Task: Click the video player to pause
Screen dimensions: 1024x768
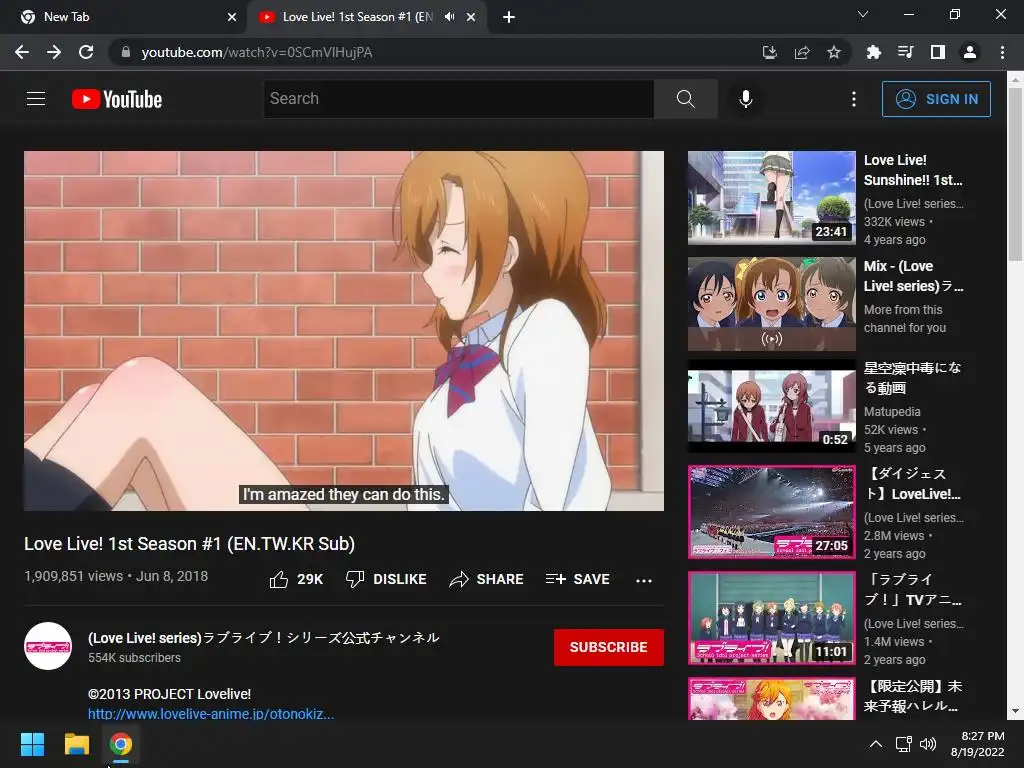Action: [x=344, y=330]
